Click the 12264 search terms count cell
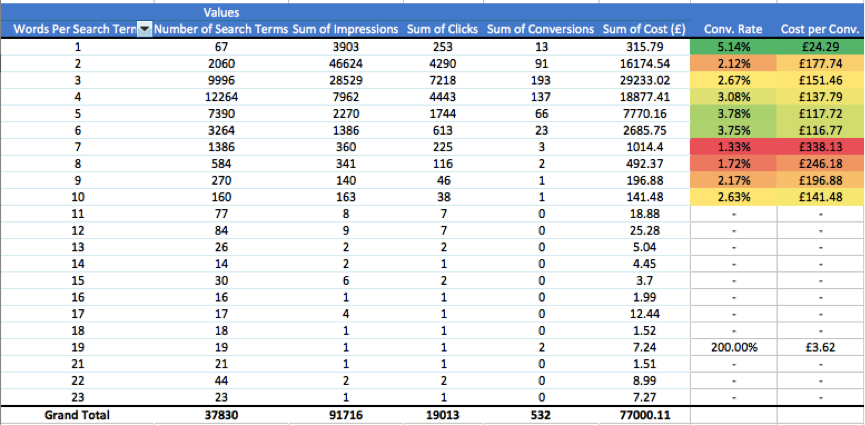865x425 pixels. 220,96
